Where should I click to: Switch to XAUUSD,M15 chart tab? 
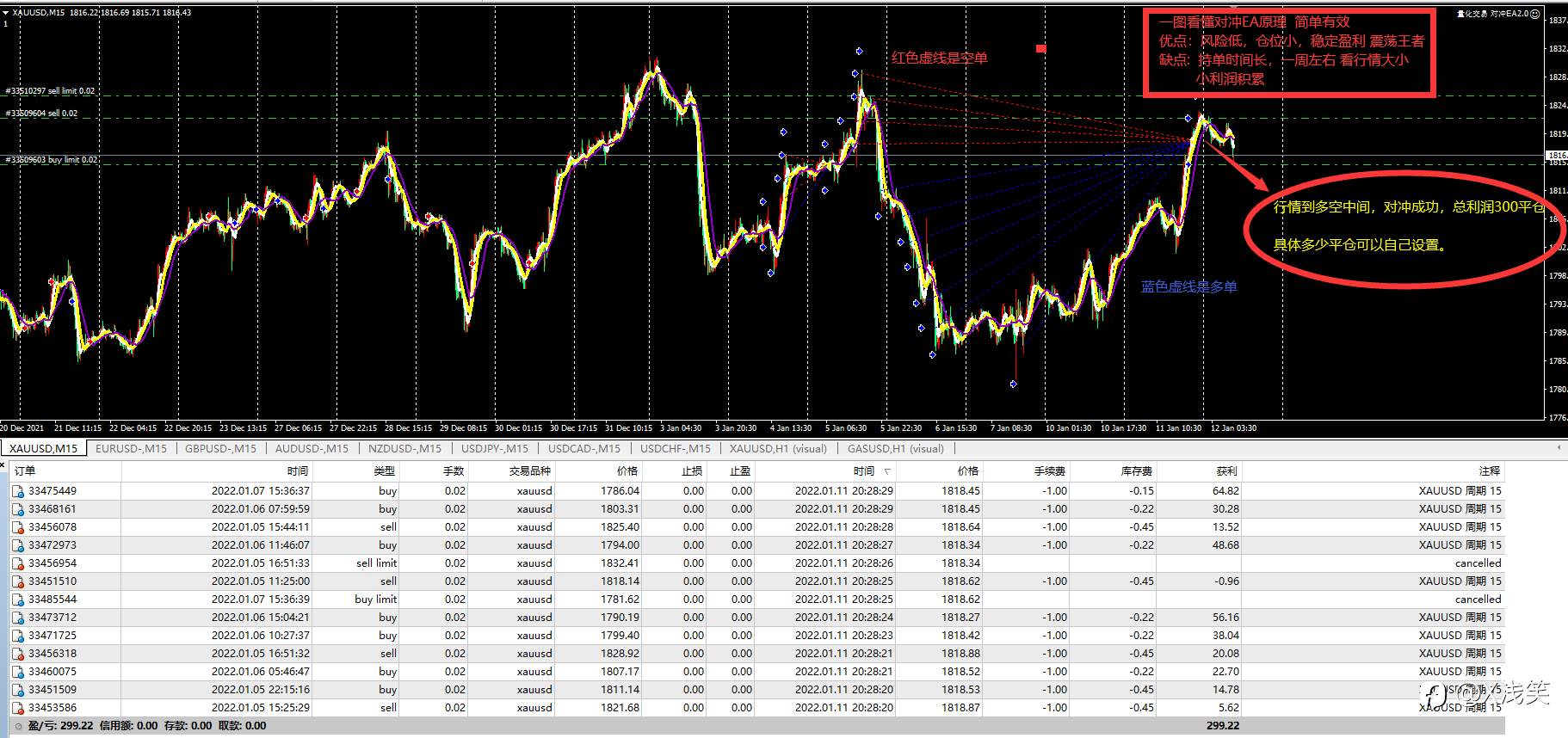click(x=43, y=448)
